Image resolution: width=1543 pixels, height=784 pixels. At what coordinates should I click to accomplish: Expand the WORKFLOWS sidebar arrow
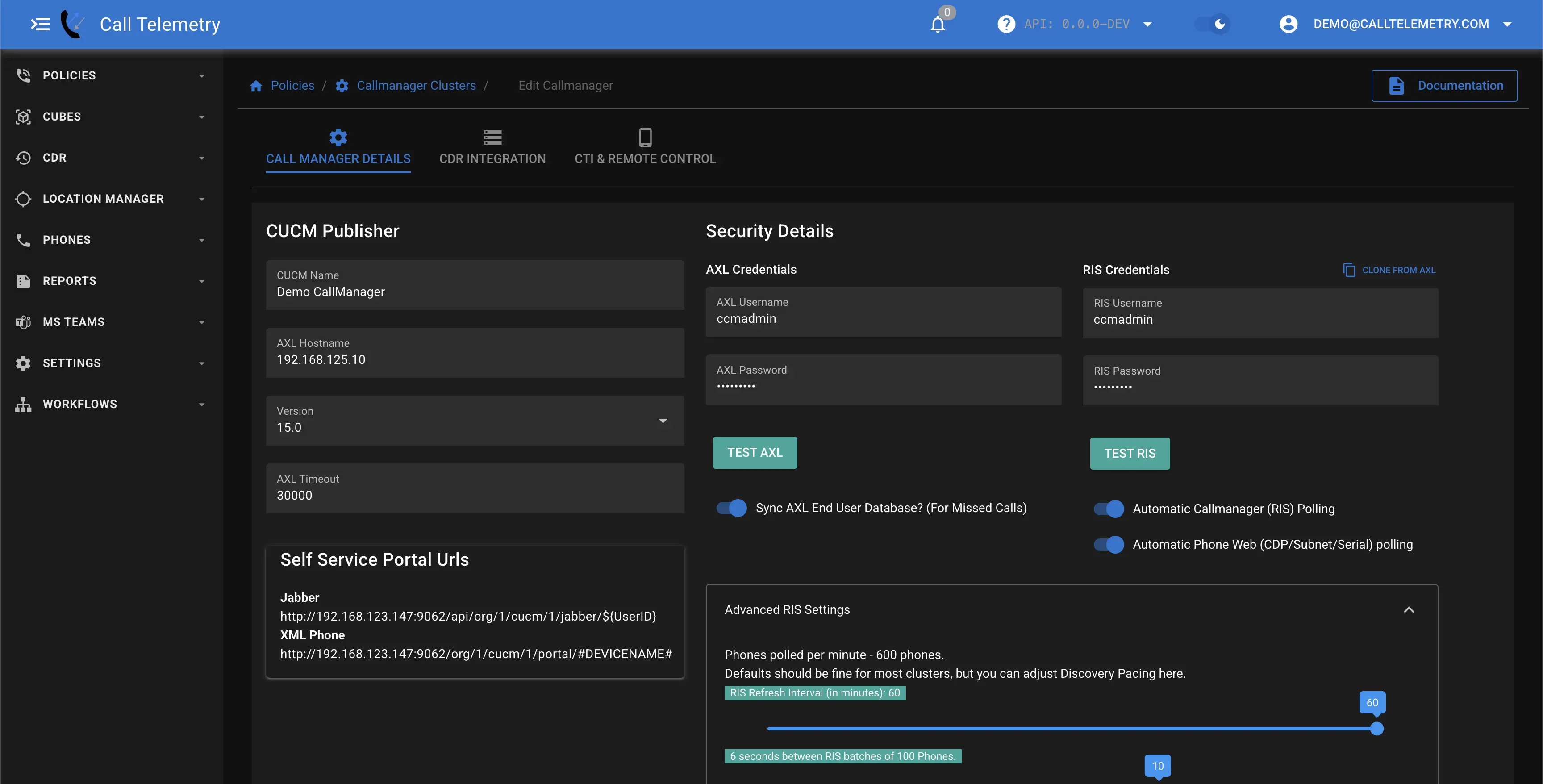coord(202,405)
